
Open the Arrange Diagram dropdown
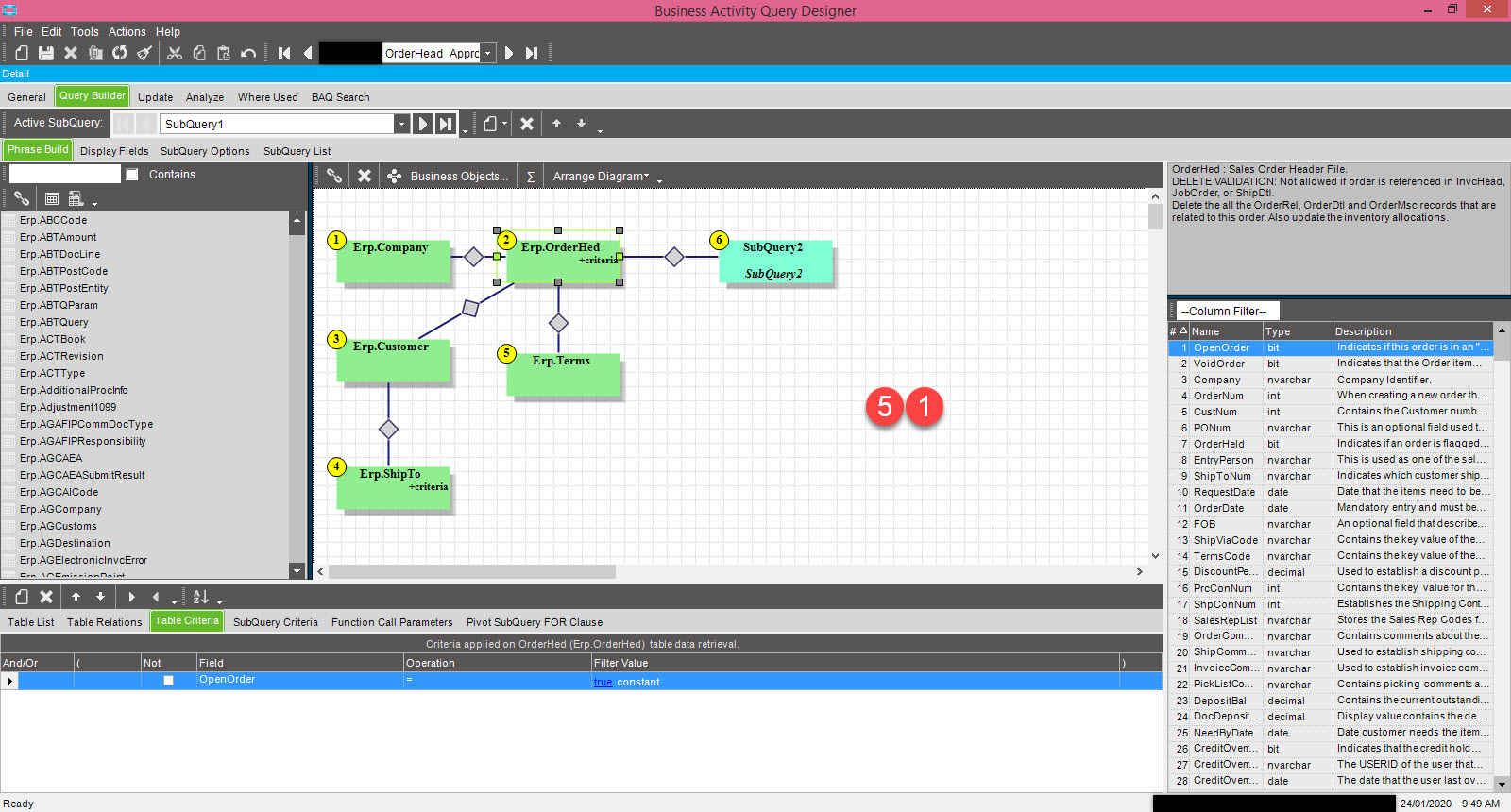click(x=601, y=177)
